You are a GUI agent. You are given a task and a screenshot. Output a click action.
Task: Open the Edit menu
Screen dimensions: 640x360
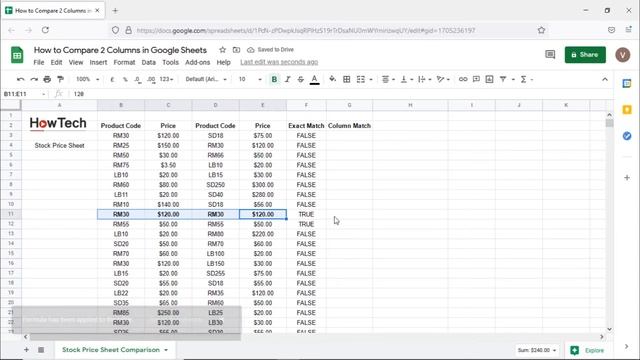pyautogui.click(x=56, y=62)
